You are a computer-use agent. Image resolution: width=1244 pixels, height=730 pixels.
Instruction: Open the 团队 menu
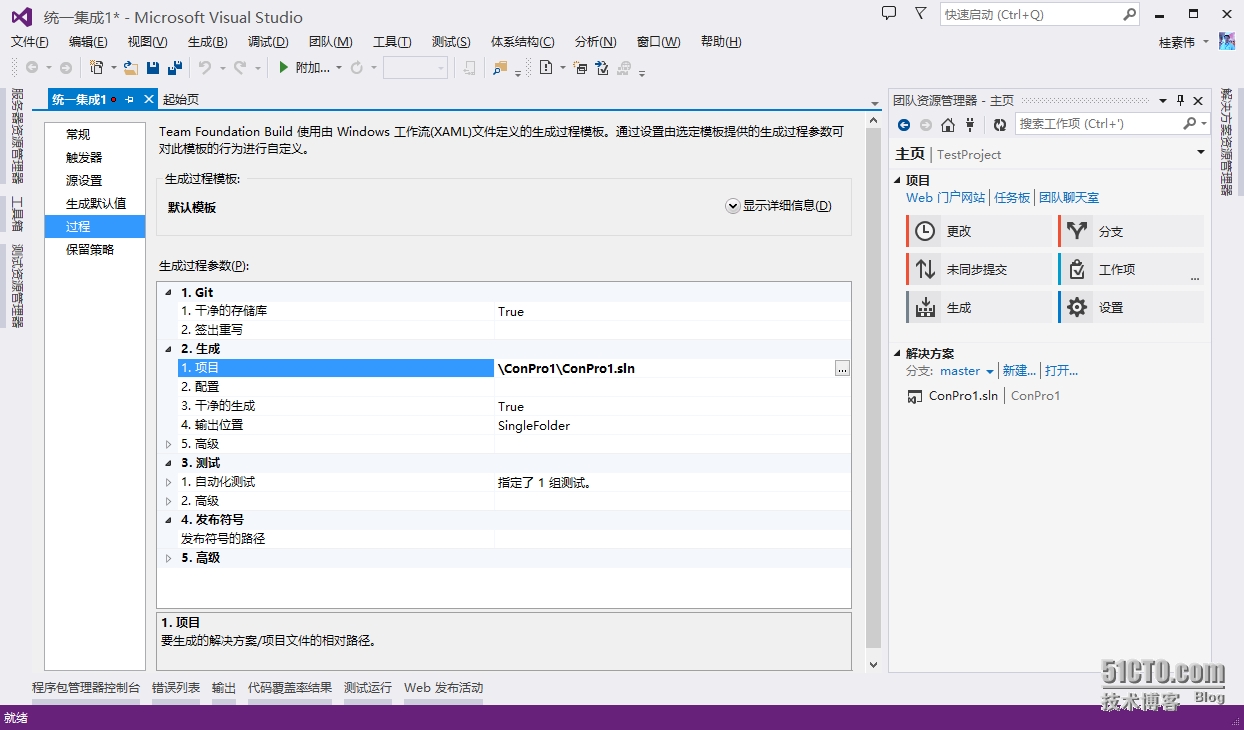click(331, 42)
